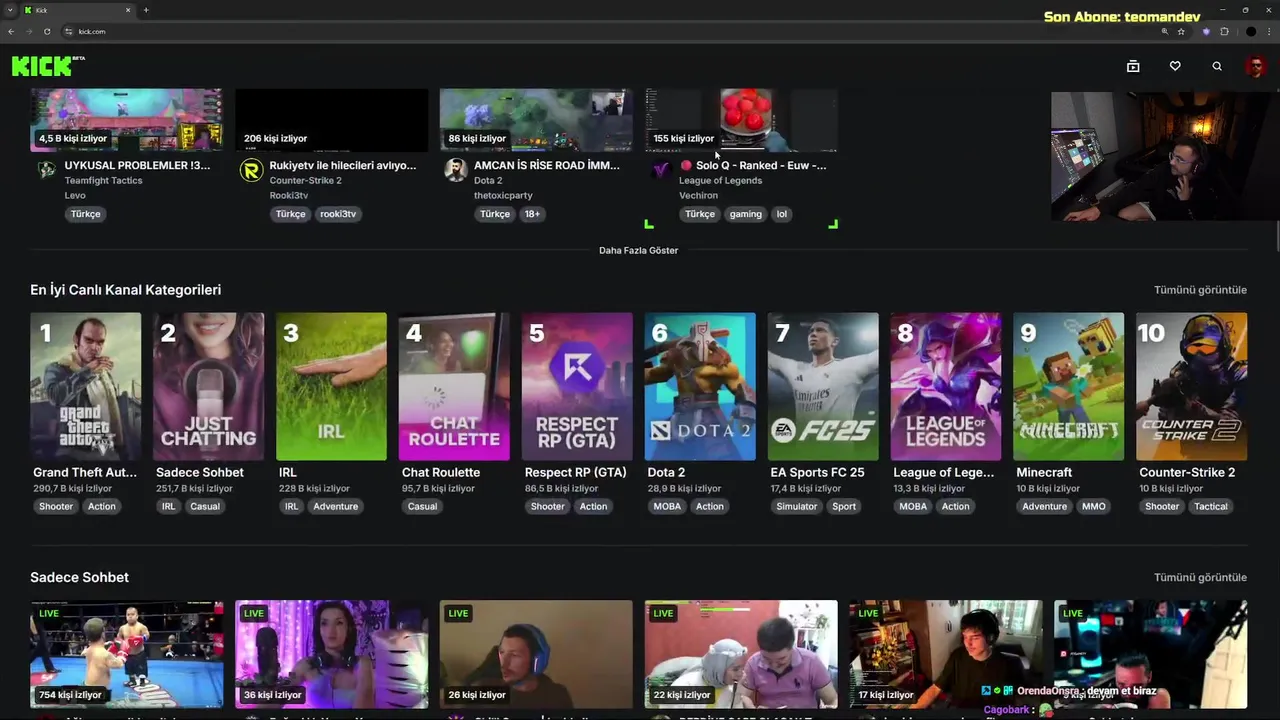Screen dimensions: 1280x720
Task: Bookmark page with star icon in address bar
Action: click(x=1181, y=31)
